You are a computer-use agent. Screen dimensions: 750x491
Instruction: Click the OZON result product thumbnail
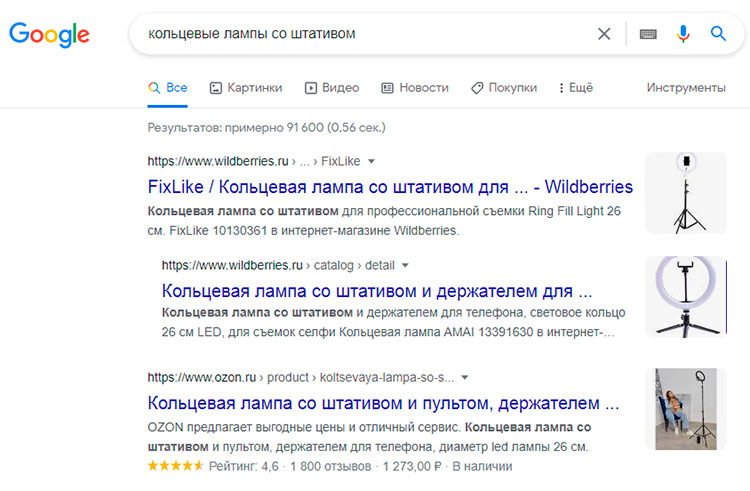click(x=685, y=408)
